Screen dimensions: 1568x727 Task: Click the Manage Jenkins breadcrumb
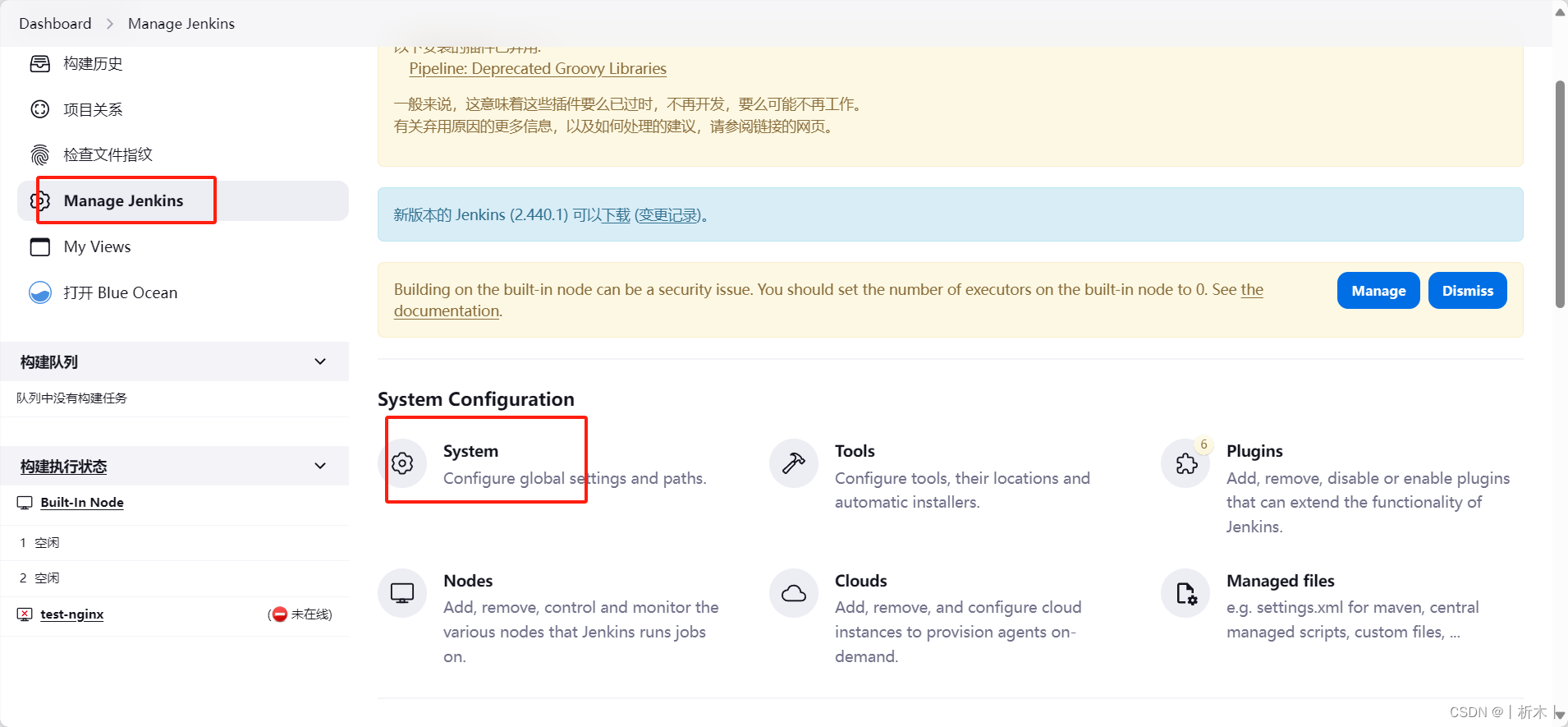(x=181, y=24)
